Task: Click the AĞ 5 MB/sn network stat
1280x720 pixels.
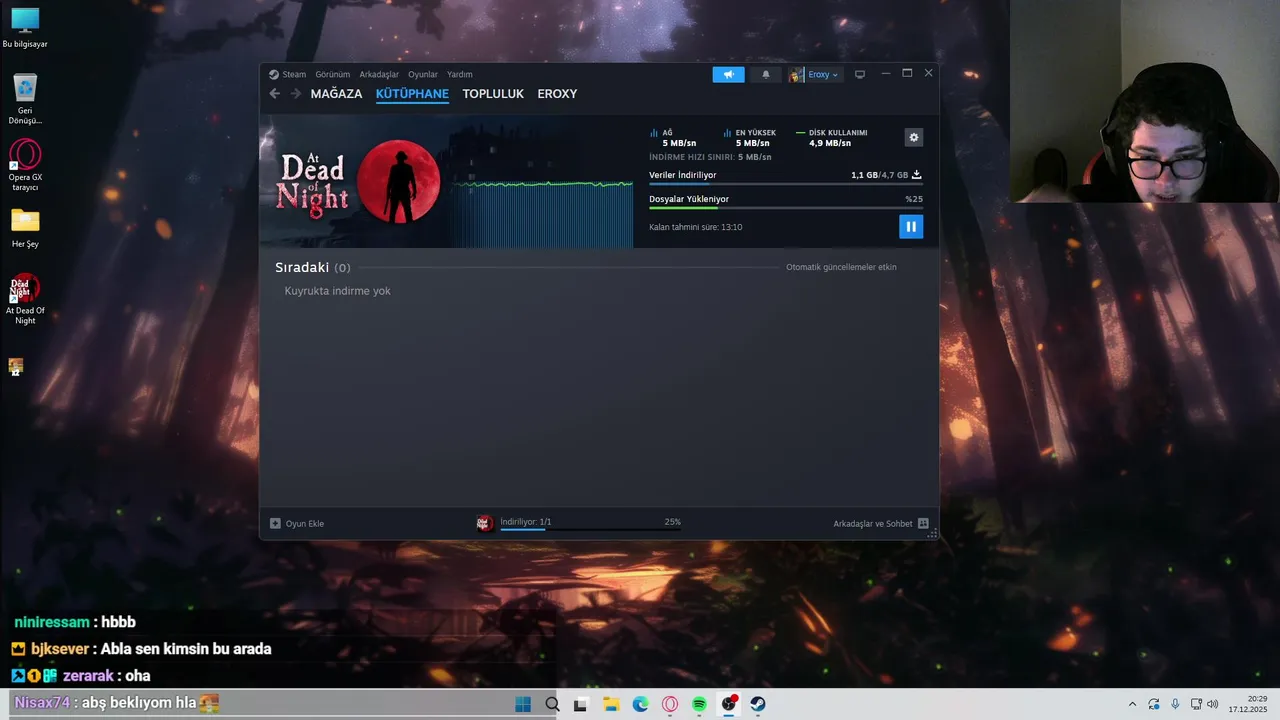Action: [673, 138]
